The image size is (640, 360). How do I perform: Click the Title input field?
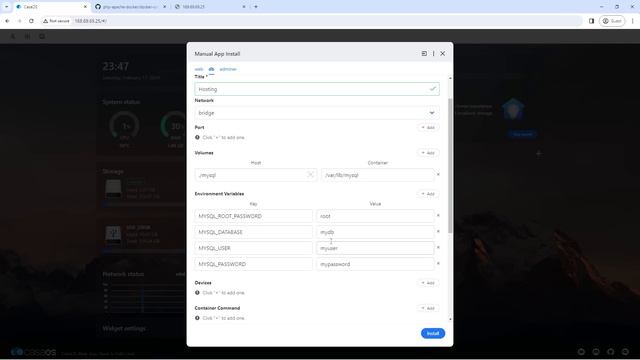[317, 89]
